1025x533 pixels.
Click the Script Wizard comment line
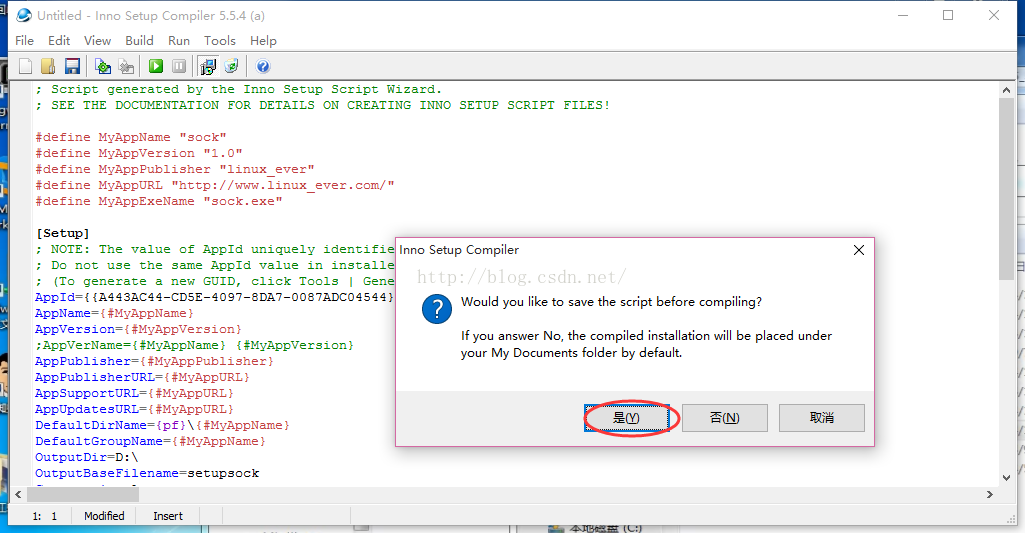[x=239, y=89]
